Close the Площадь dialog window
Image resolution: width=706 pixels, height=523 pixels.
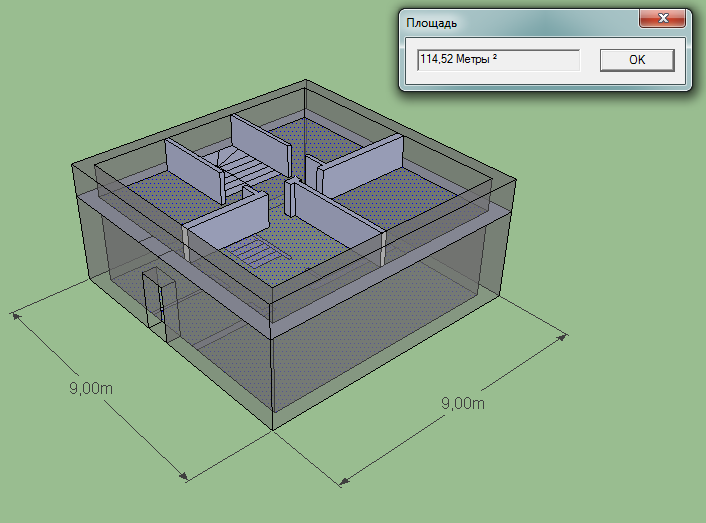663,18
